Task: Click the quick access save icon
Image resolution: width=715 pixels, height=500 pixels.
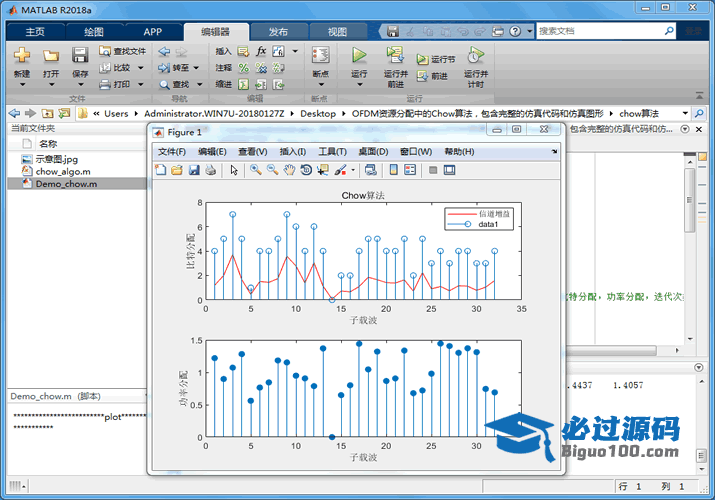Action: (393, 31)
